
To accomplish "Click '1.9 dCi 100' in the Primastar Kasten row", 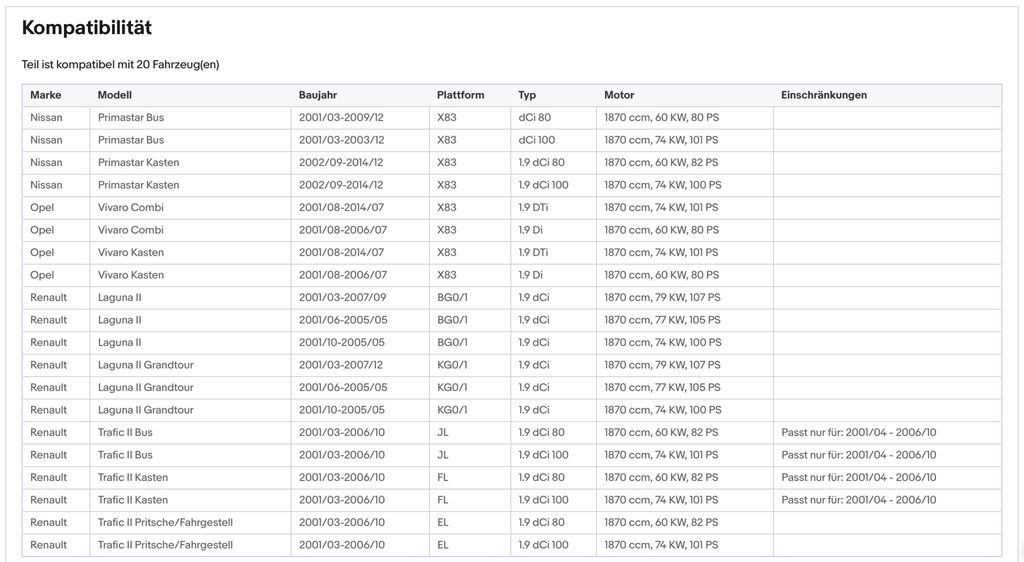I will click(x=543, y=185).
